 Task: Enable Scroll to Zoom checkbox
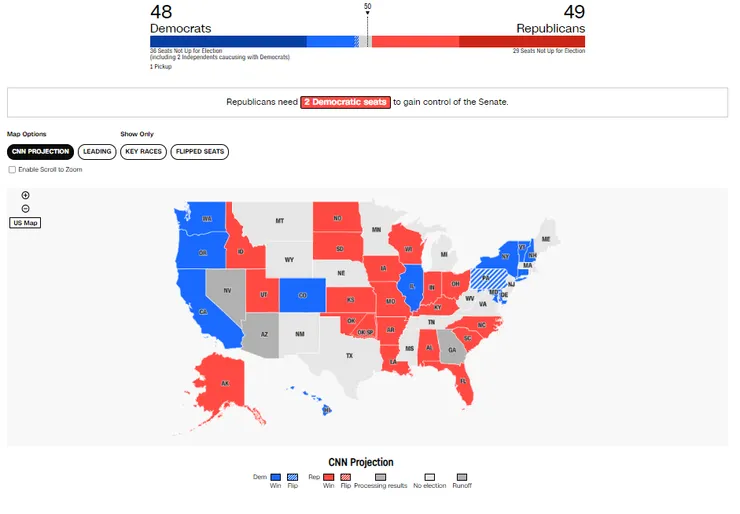pos(12,170)
